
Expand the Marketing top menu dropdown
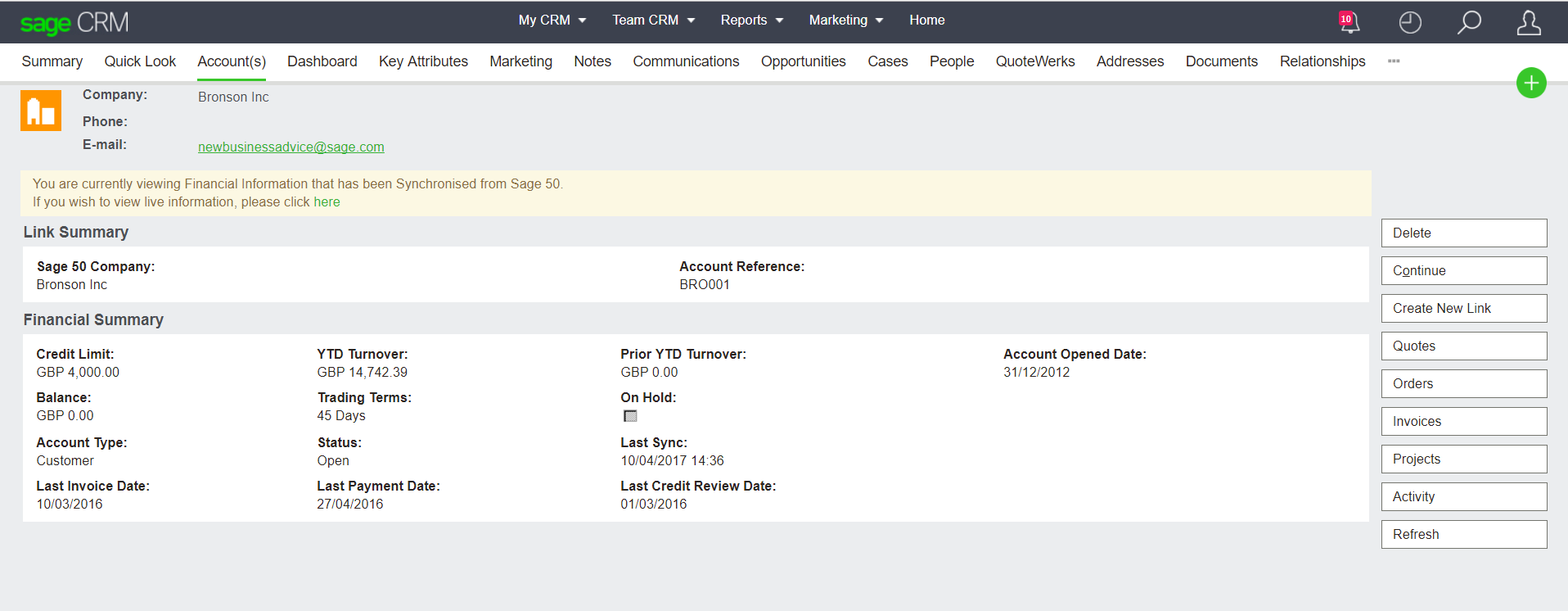coord(846,20)
